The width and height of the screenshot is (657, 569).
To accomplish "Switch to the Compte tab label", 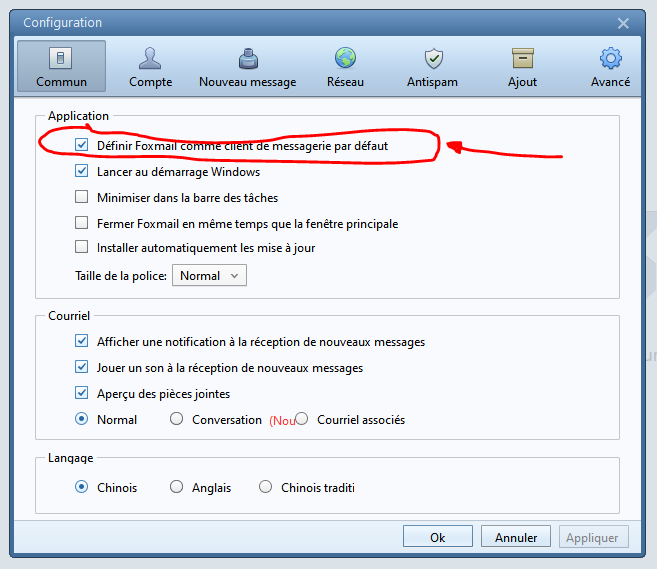I will click(x=150, y=82).
